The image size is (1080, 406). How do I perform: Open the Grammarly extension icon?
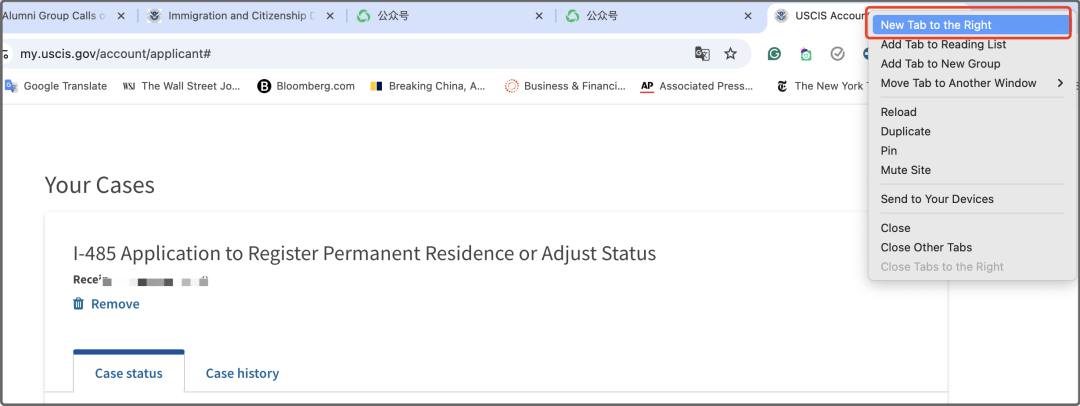(774, 54)
